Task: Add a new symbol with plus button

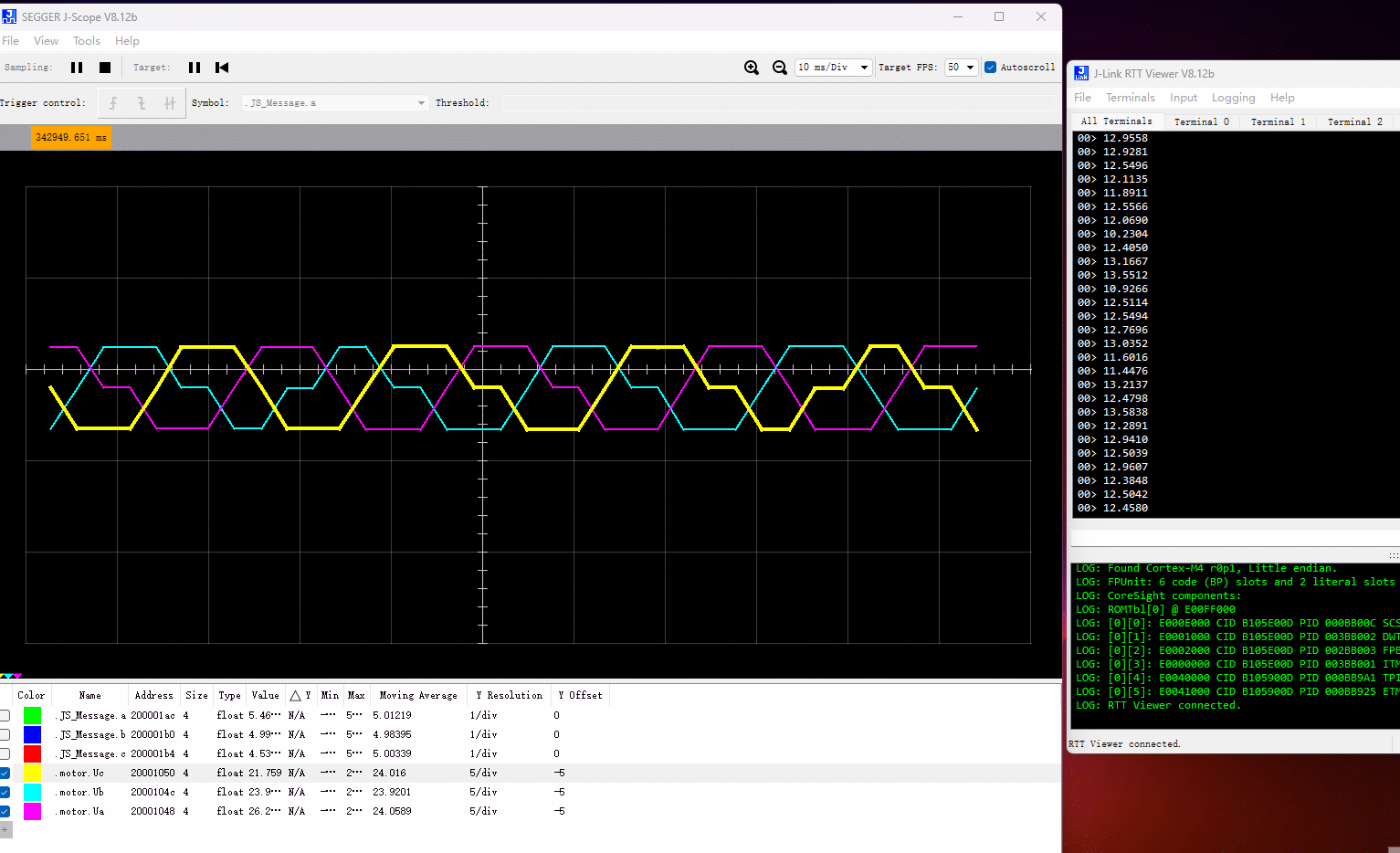Action: pos(5,830)
